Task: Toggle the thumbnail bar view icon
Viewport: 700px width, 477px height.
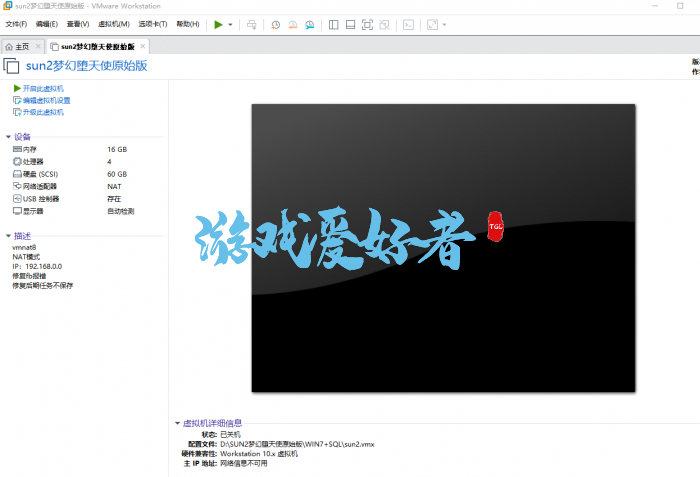Action: click(x=350, y=25)
